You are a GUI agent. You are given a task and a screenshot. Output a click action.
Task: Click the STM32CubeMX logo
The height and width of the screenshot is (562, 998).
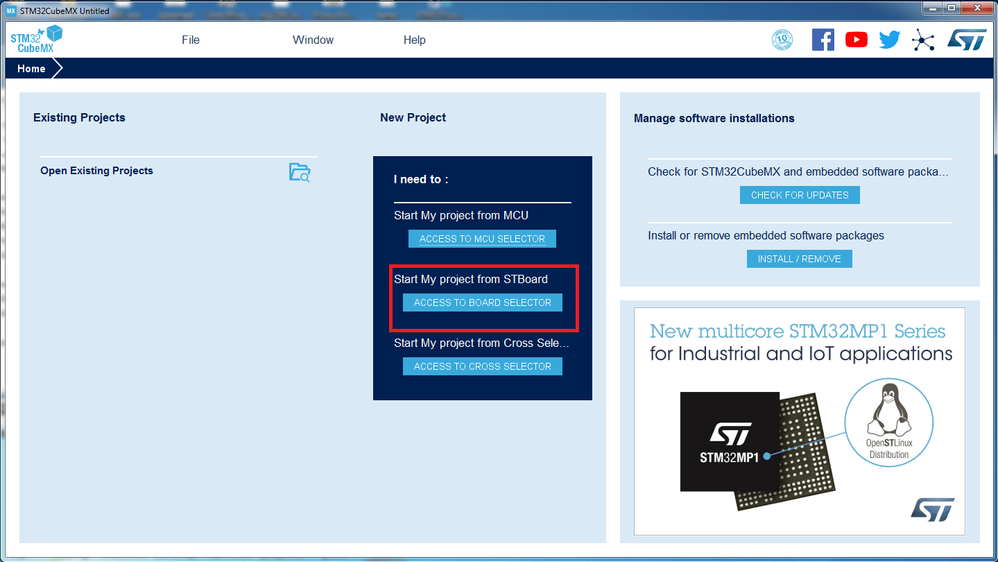[36, 39]
